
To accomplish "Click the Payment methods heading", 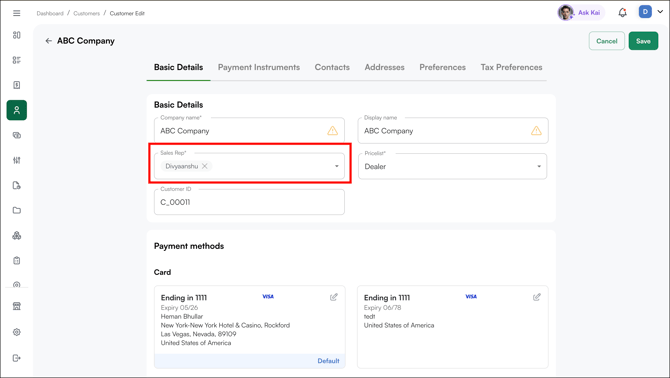I will click(189, 246).
